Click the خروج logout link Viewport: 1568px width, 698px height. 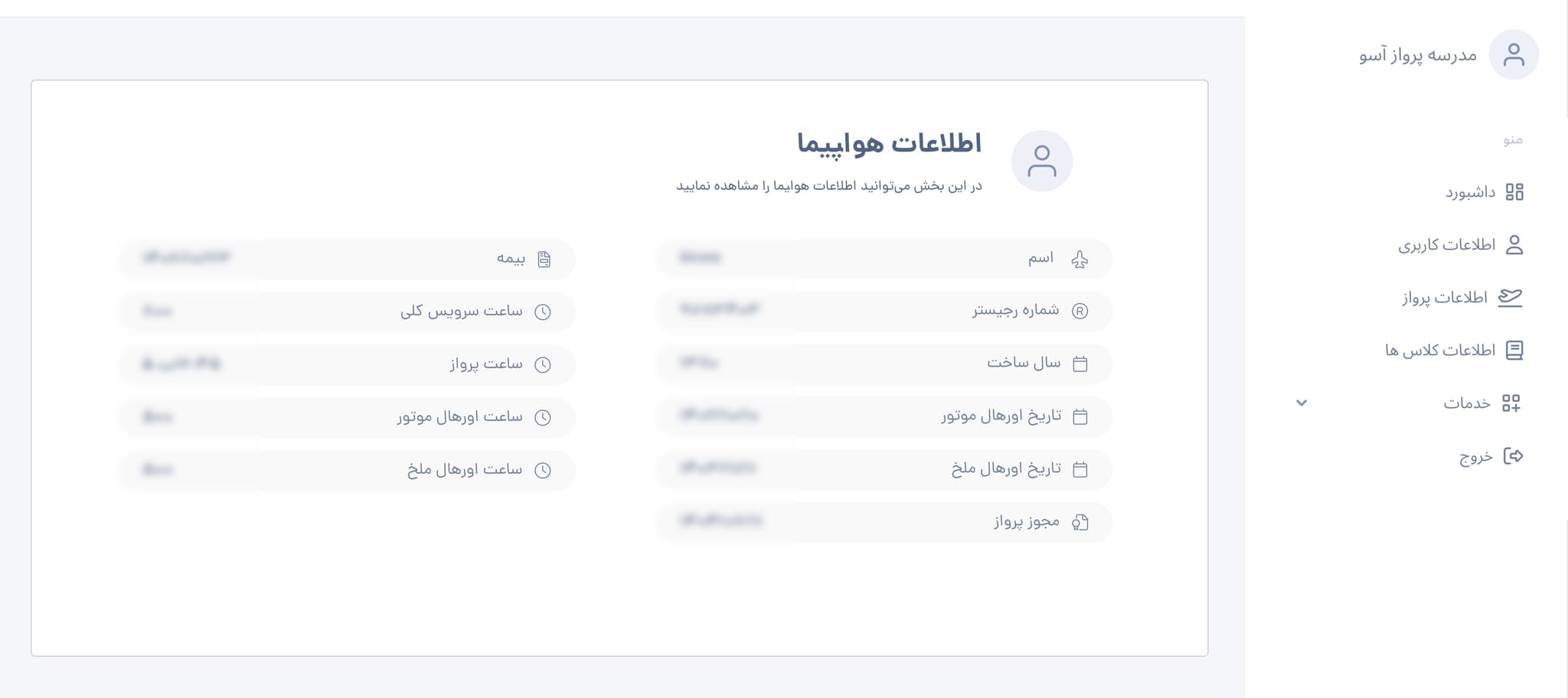[1491, 456]
